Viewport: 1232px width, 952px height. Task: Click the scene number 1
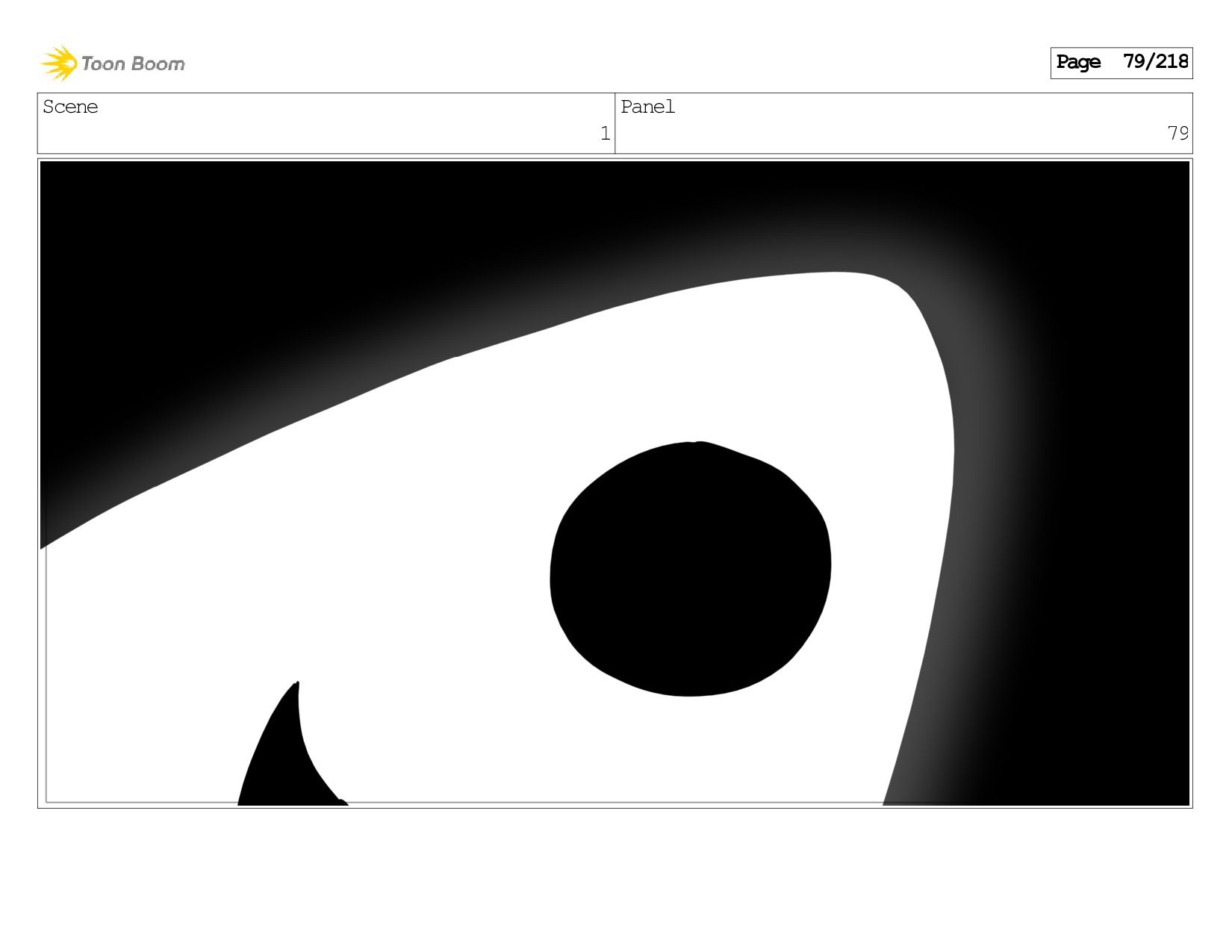coord(606,134)
